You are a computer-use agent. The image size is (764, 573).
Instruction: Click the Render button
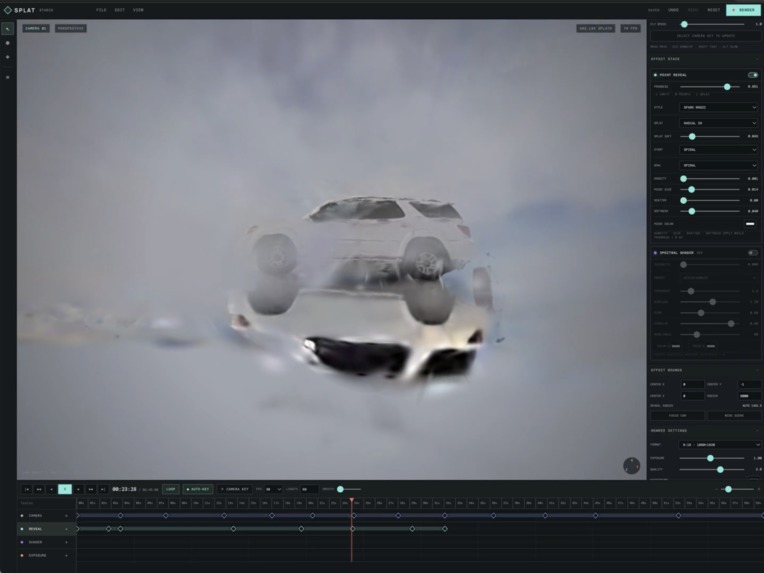point(743,10)
